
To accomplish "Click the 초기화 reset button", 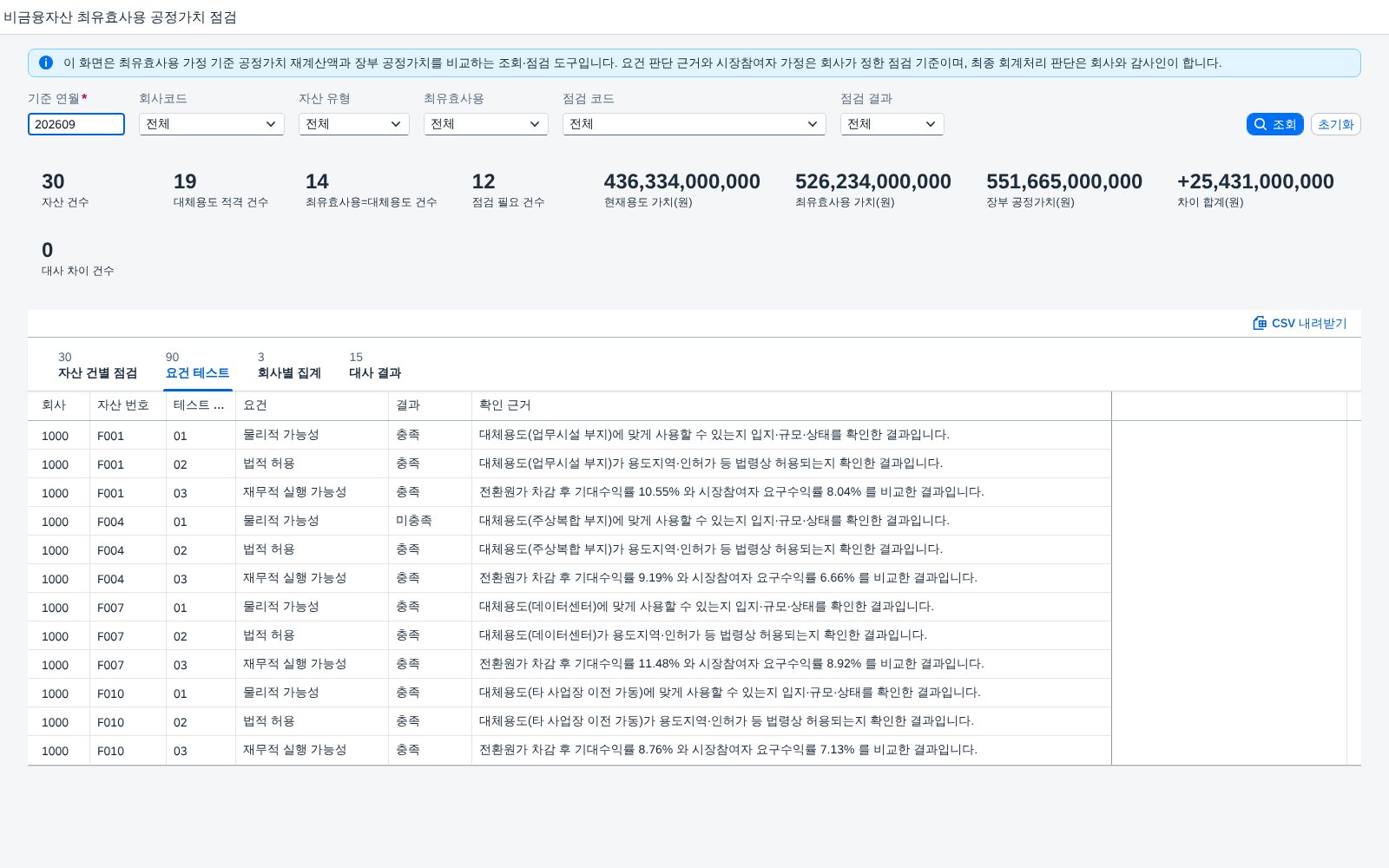I will (1335, 124).
